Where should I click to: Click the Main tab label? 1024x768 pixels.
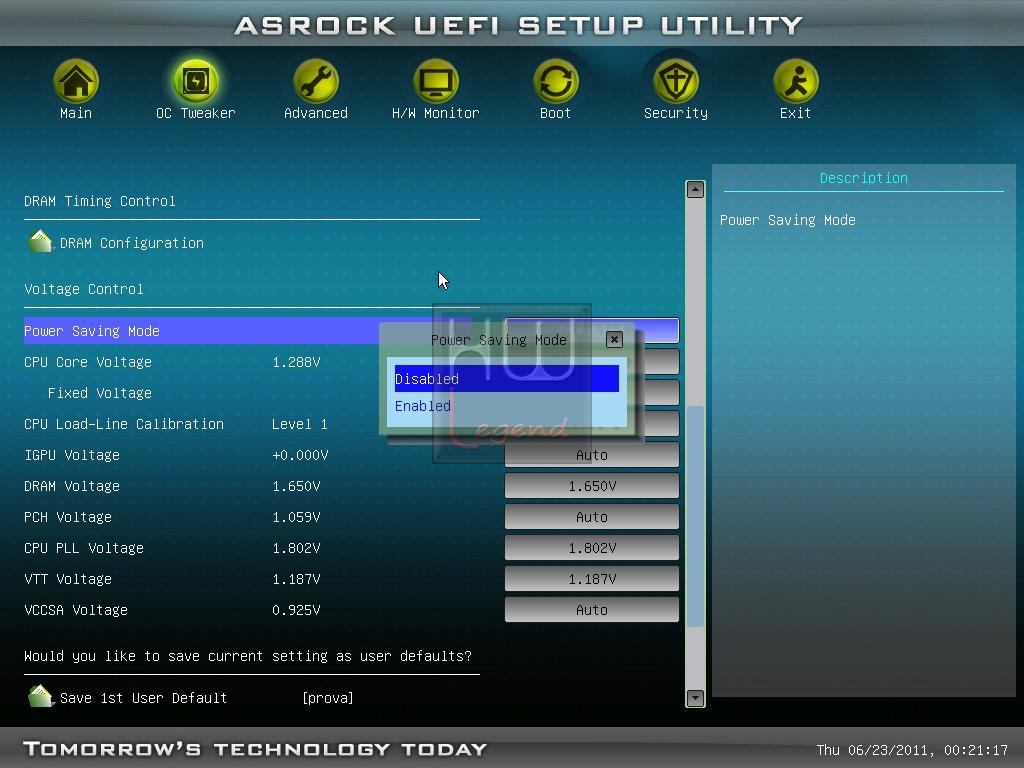coord(76,113)
